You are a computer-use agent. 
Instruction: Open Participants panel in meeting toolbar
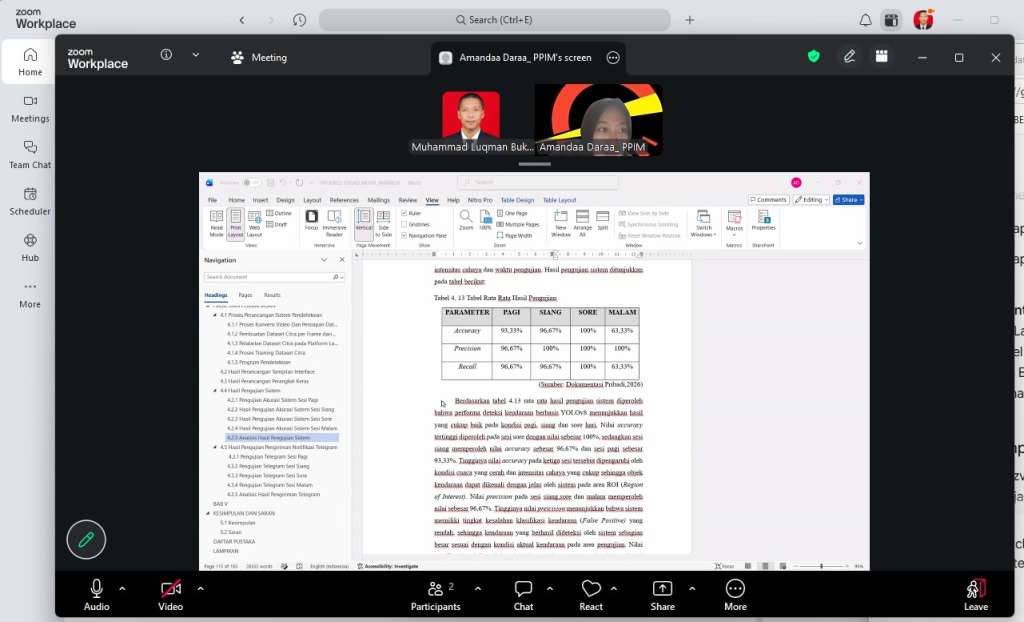click(436, 595)
